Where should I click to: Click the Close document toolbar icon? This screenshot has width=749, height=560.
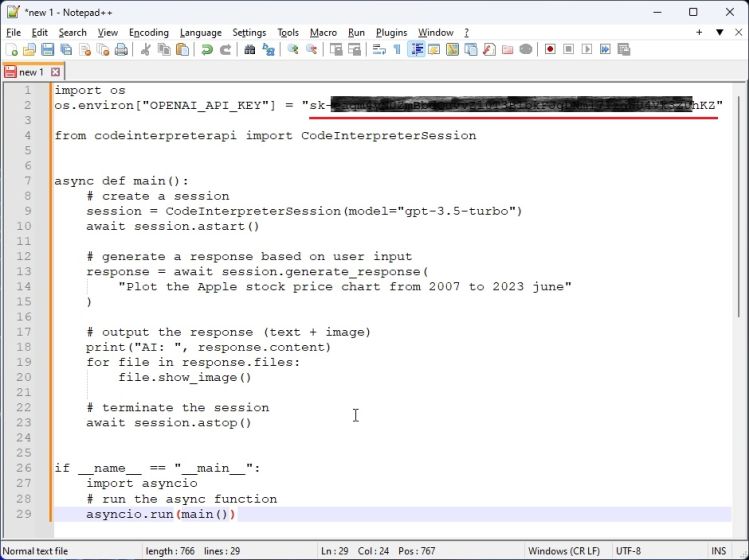(x=85, y=50)
